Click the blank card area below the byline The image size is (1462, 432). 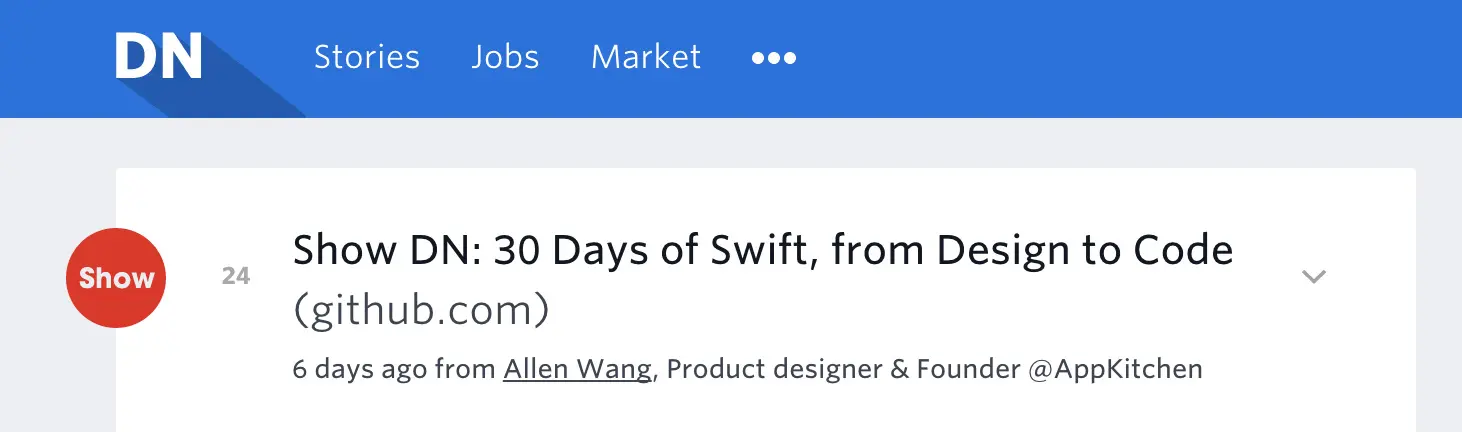point(760,410)
